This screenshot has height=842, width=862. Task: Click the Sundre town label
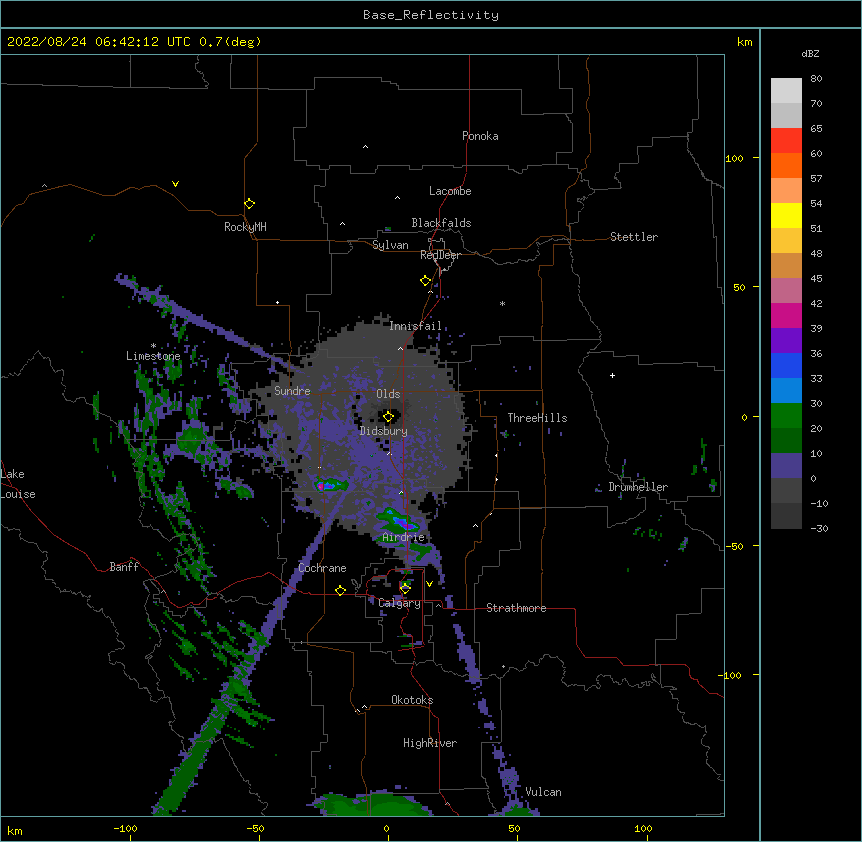[x=292, y=391]
